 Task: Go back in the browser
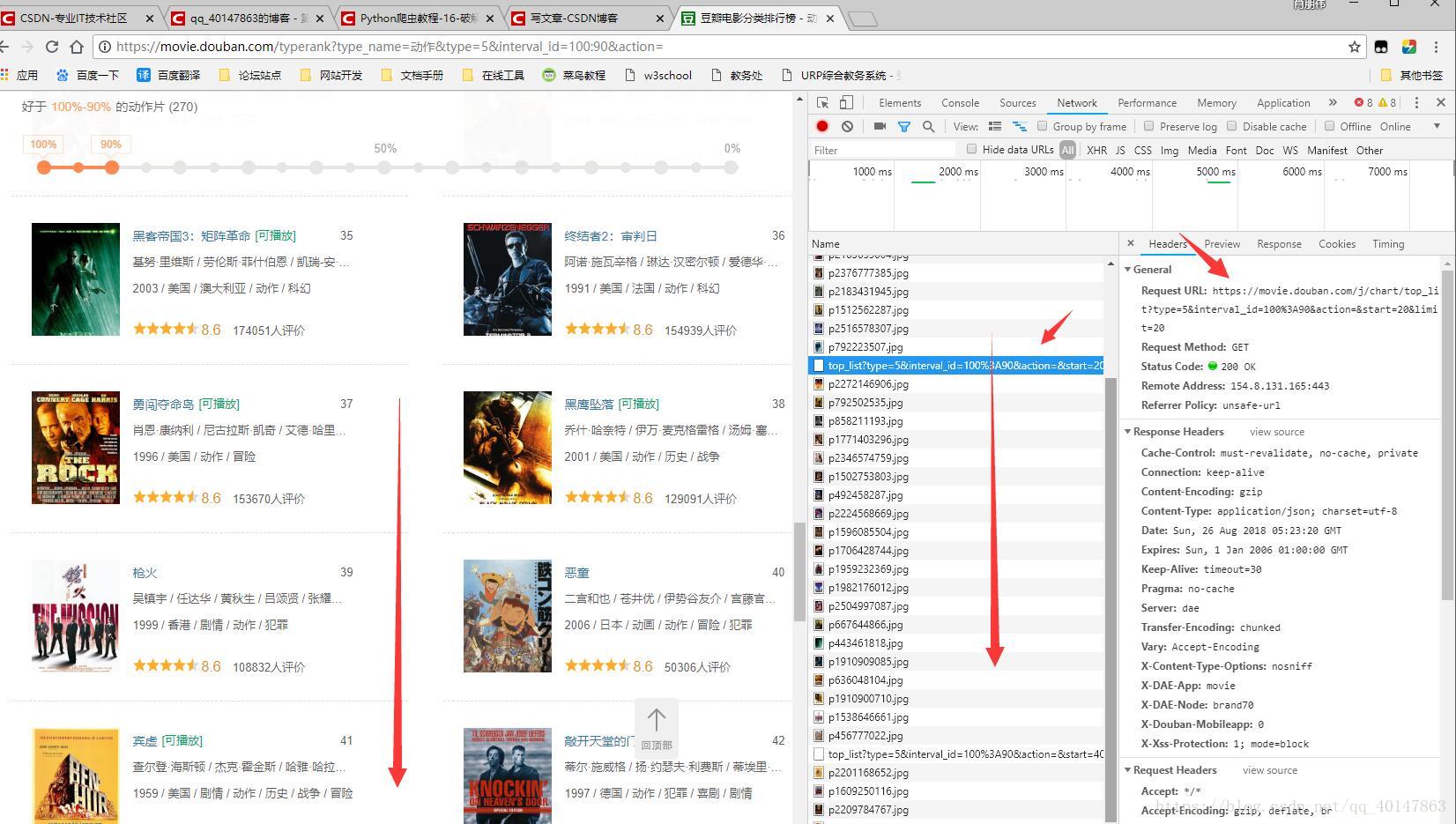(5, 47)
